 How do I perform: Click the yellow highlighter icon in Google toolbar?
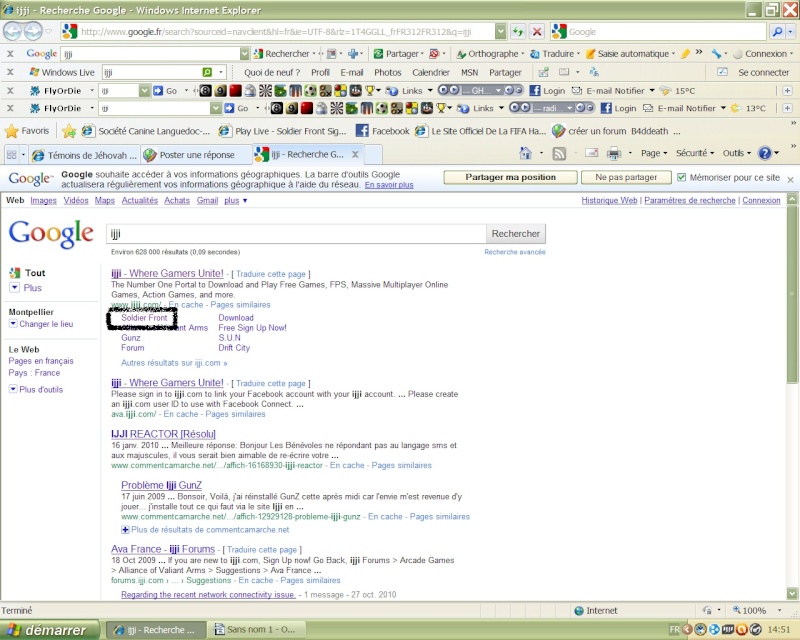pyautogui.click(x=685, y=54)
